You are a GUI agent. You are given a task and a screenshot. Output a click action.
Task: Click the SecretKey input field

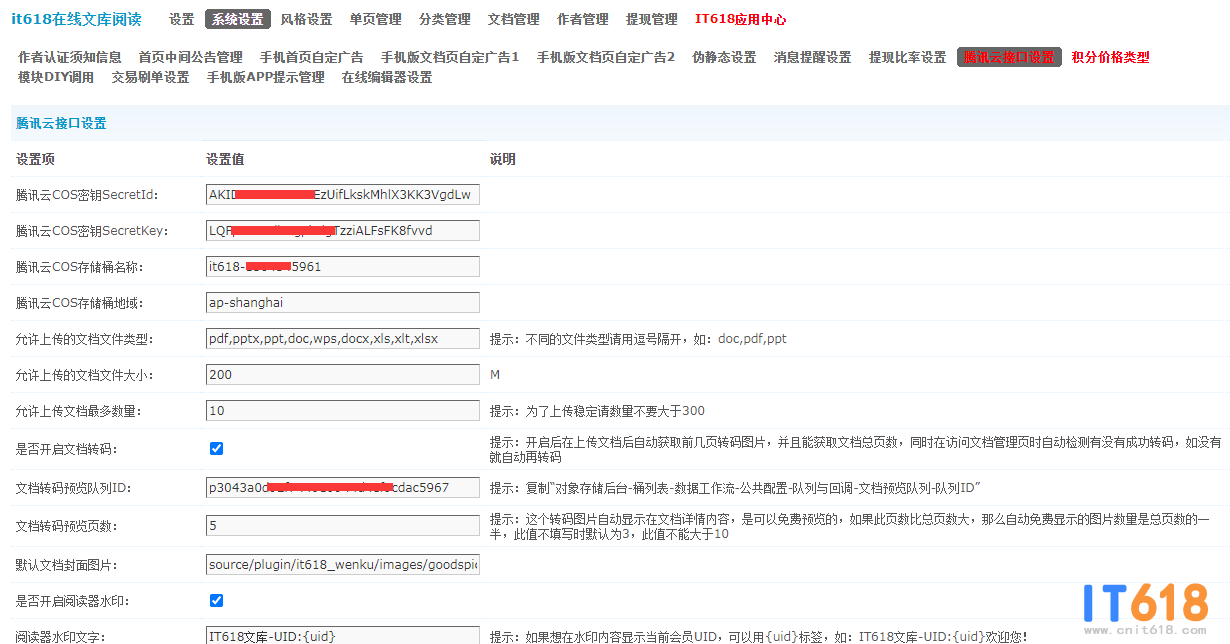[x=342, y=230]
